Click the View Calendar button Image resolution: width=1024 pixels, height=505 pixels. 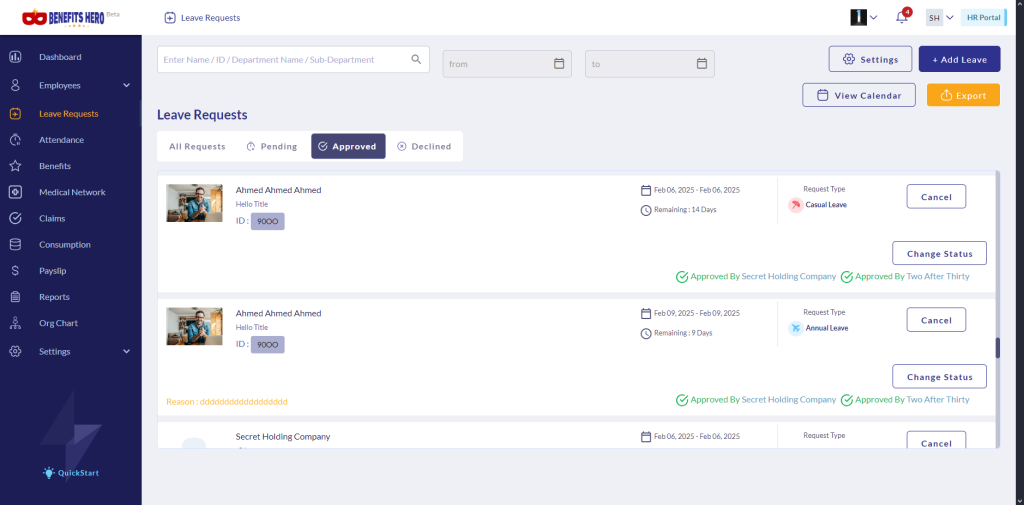click(859, 95)
